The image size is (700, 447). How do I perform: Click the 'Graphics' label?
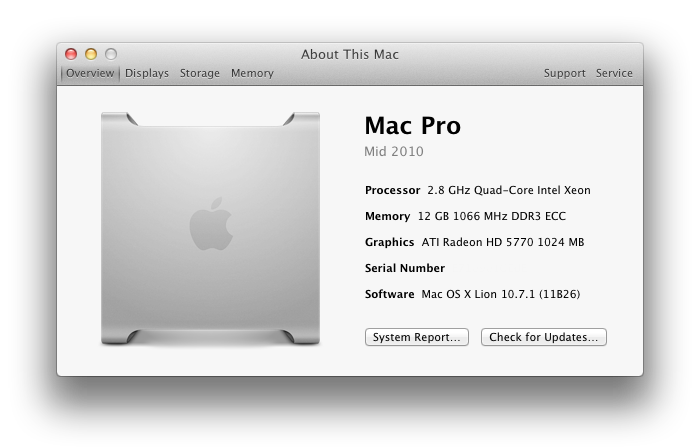(x=389, y=242)
